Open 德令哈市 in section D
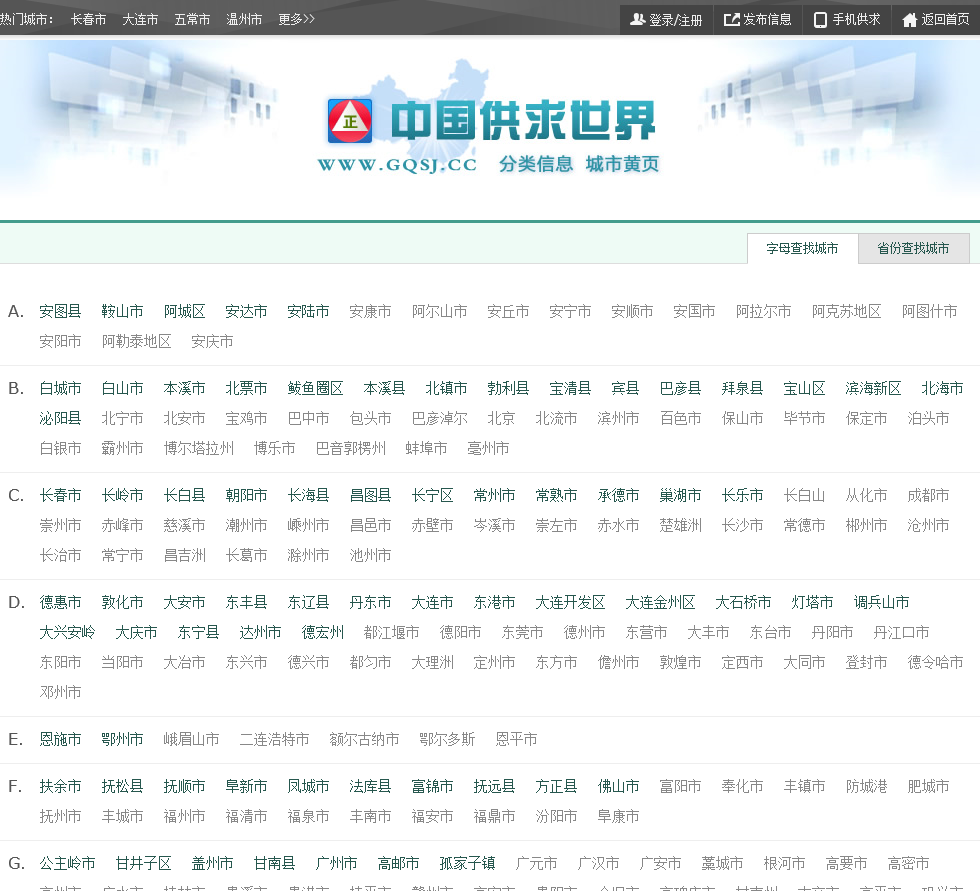The image size is (980, 891). click(x=935, y=662)
